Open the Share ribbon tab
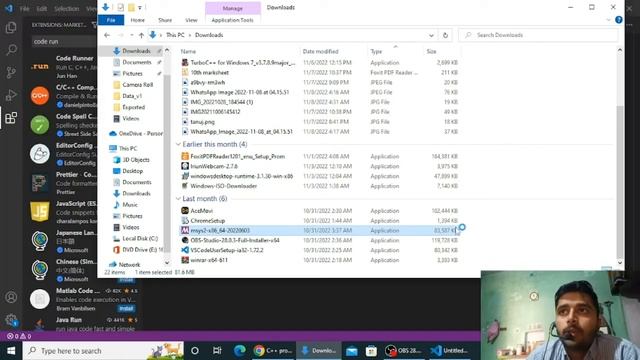Screen dimensions: 640x360 coord(165,20)
